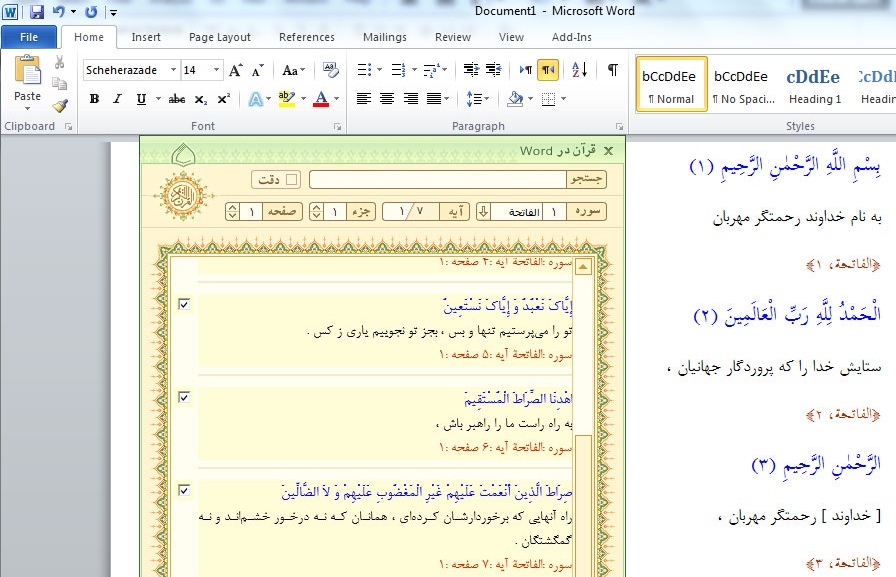The image size is (896, 577).
Task: Click the Copy icon in Clipboard group
Action: click(x=59, y=83)
